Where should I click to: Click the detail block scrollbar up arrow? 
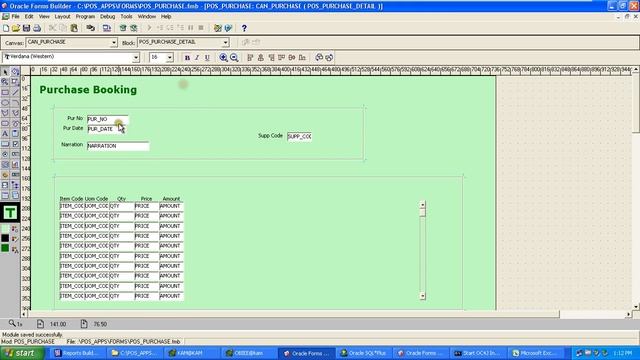(422, 204)
